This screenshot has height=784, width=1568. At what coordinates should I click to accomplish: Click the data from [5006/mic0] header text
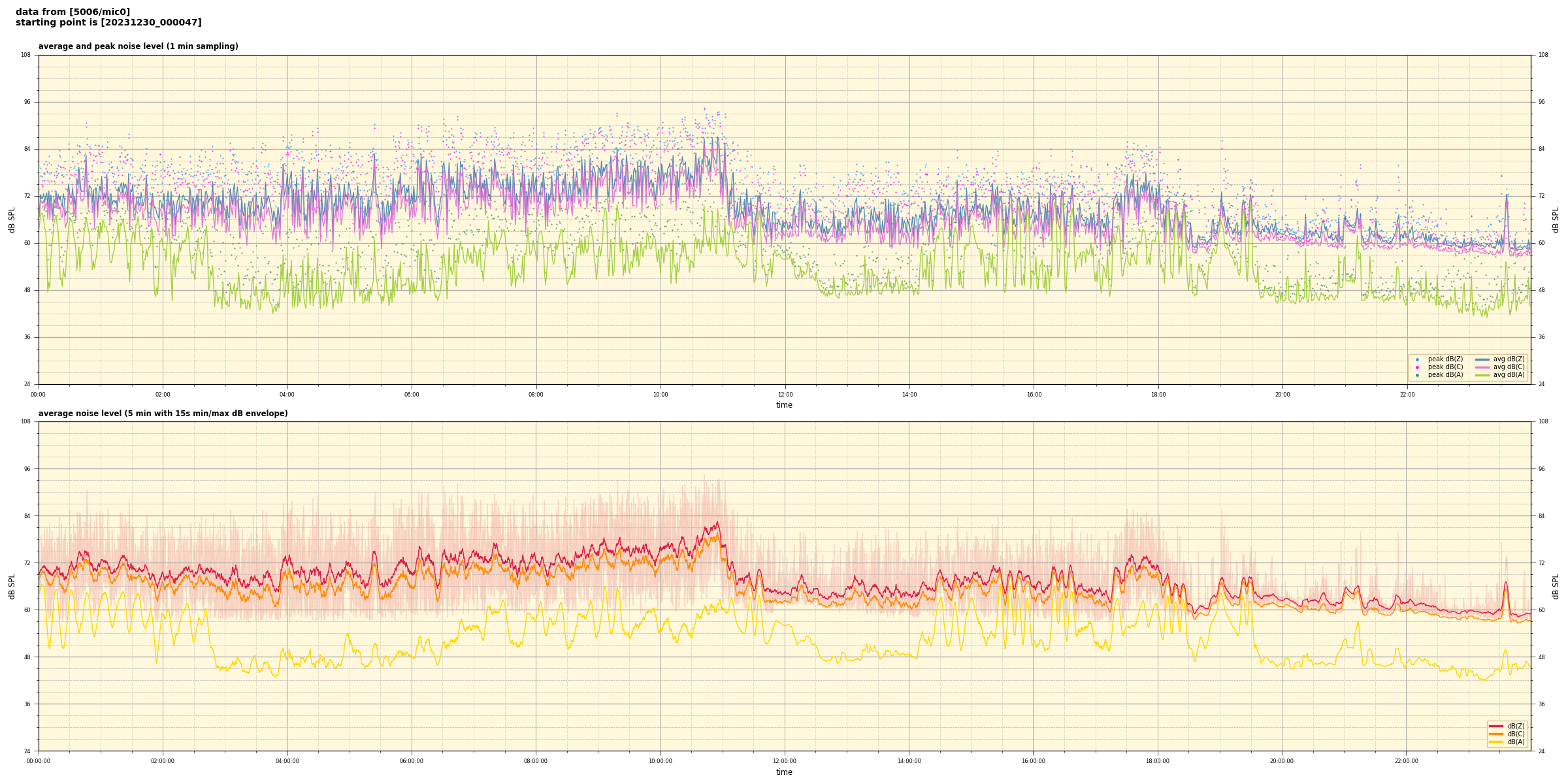point(73,12)
